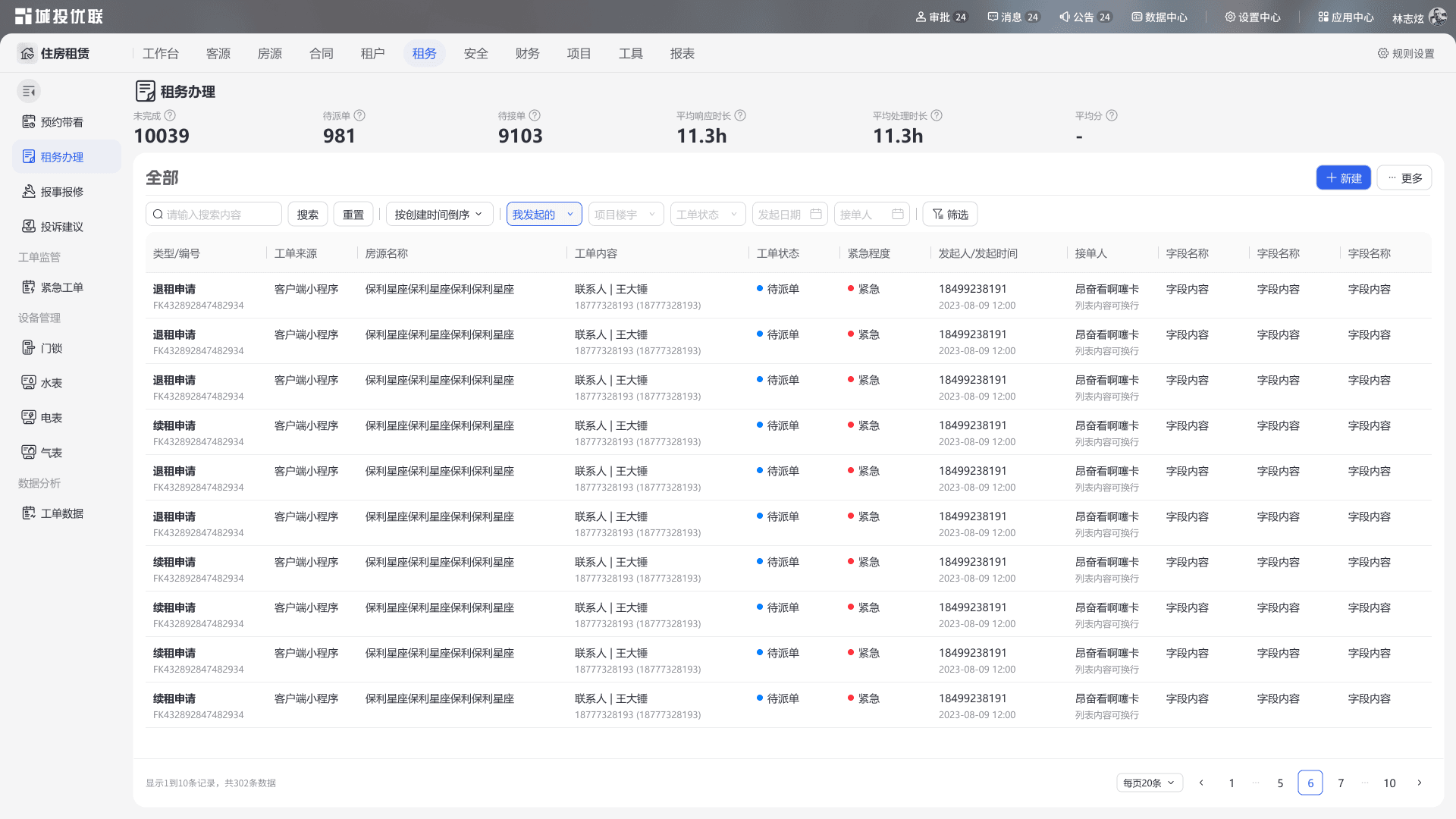Image resolution: width=1456 pixels, height=819 pixels.
Task: Expand the 我发起的 filter dropdown
Action: [x=544, y=215]
